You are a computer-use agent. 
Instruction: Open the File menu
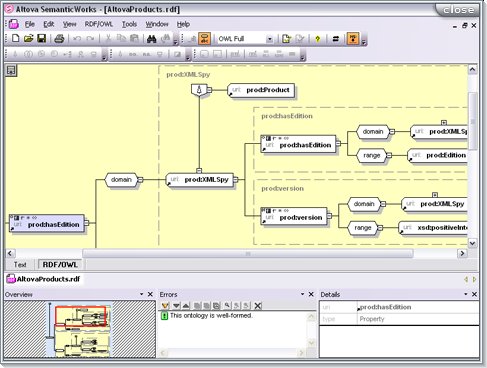tap(30, 24)
